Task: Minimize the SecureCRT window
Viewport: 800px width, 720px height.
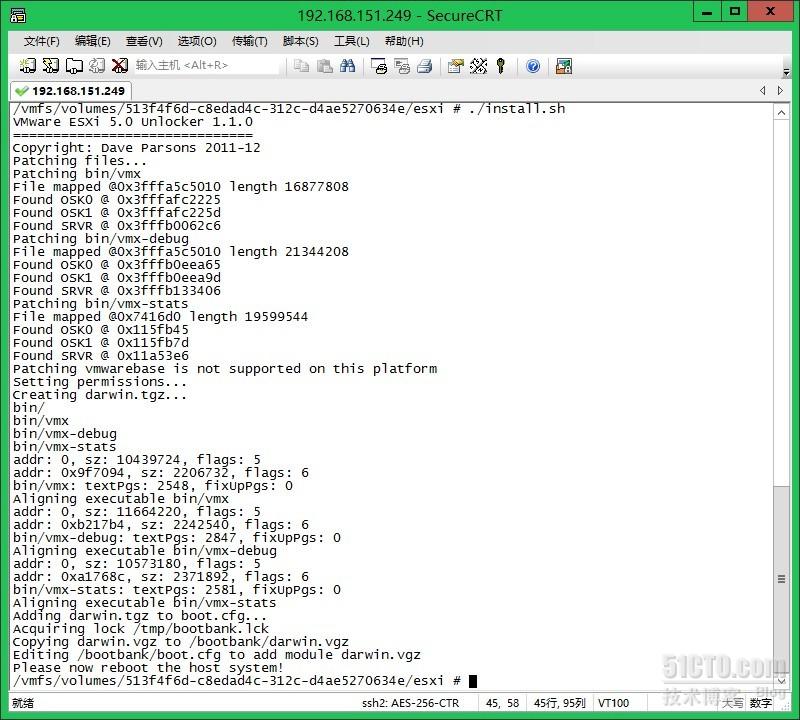Action: (707, 12)
